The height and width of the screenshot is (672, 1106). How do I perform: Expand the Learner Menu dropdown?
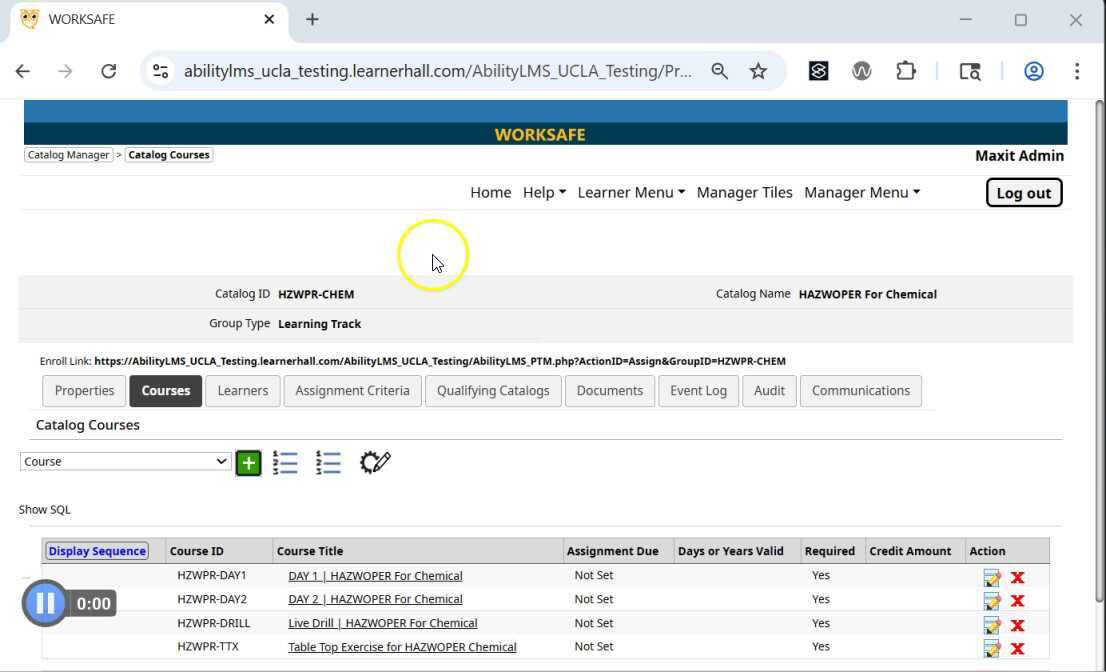pyautogui.click(x=630, y=192)
